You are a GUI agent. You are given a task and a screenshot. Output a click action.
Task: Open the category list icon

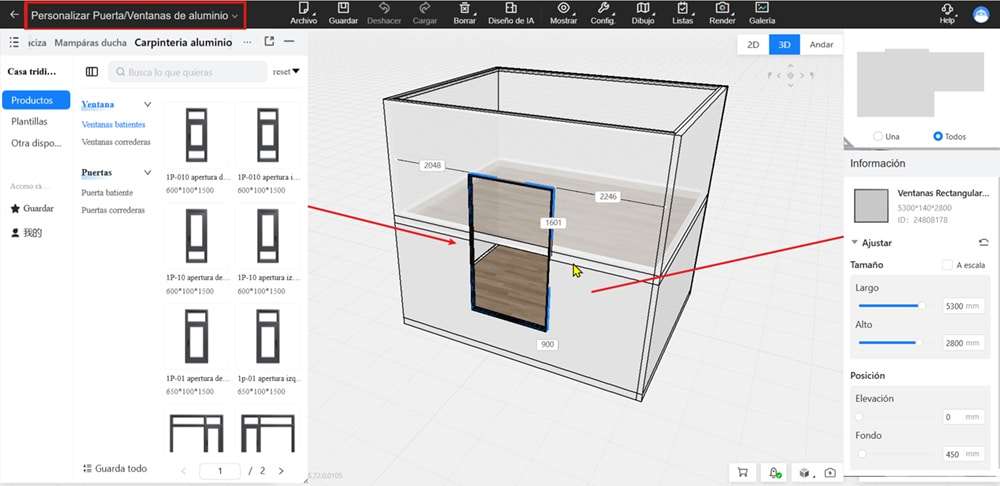coord(14,42)
